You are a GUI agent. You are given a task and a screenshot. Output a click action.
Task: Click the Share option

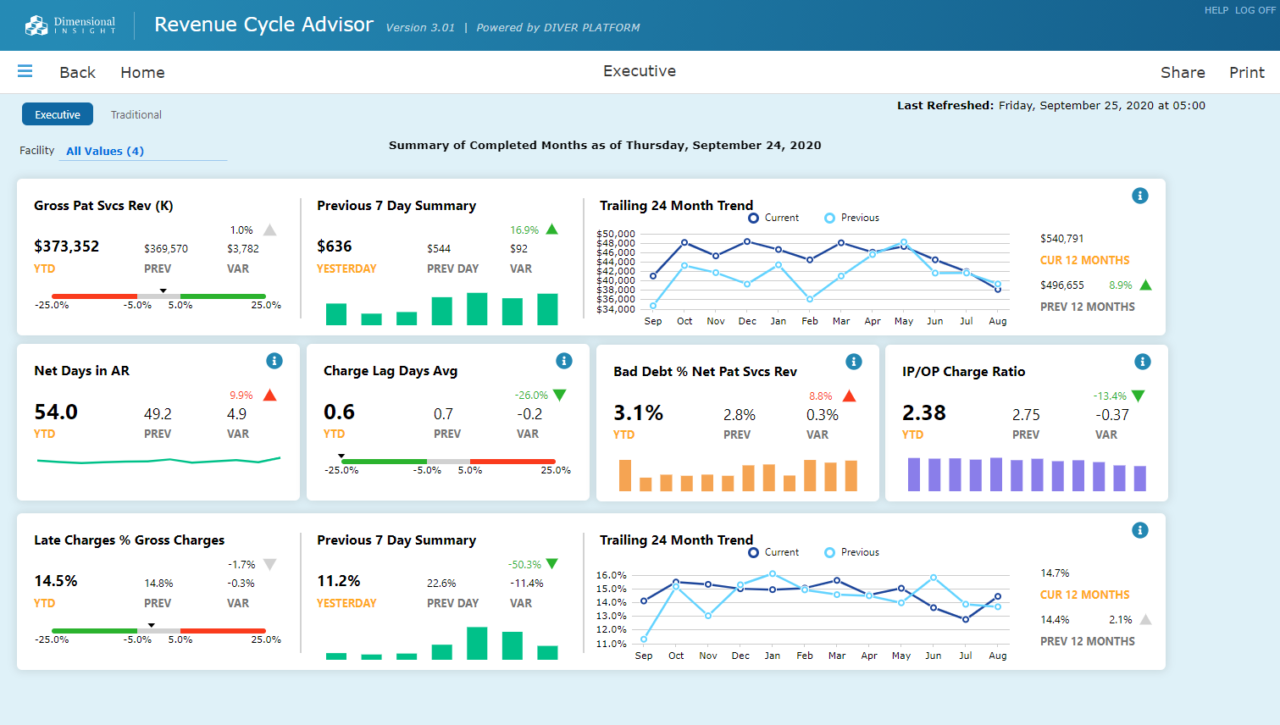point(1183,72)
